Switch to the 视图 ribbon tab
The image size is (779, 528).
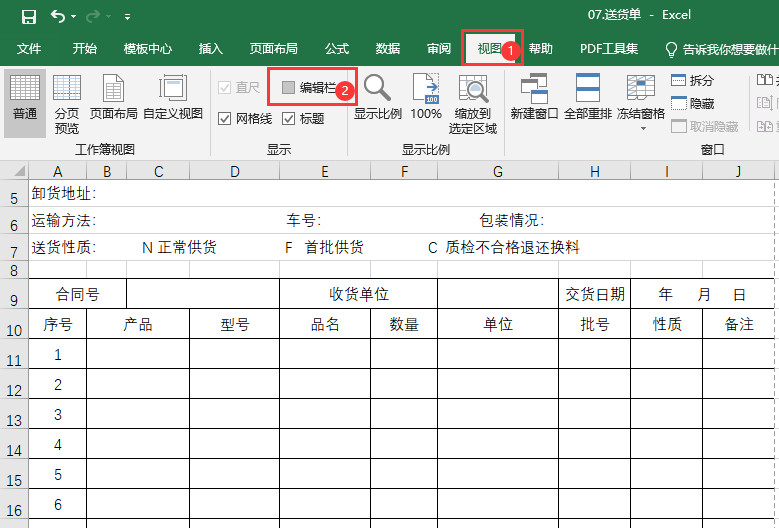489,49
